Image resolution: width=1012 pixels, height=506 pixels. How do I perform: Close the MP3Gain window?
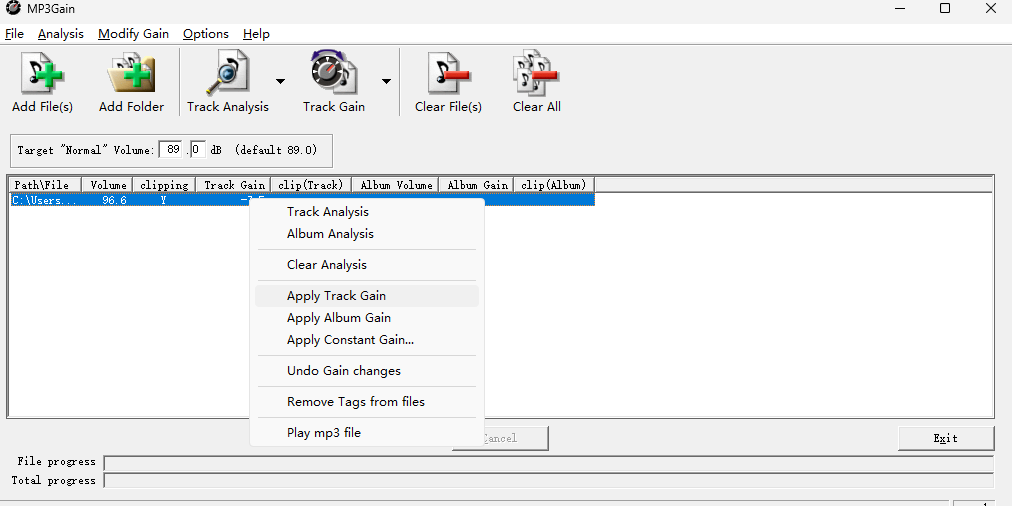click(991, 8)
